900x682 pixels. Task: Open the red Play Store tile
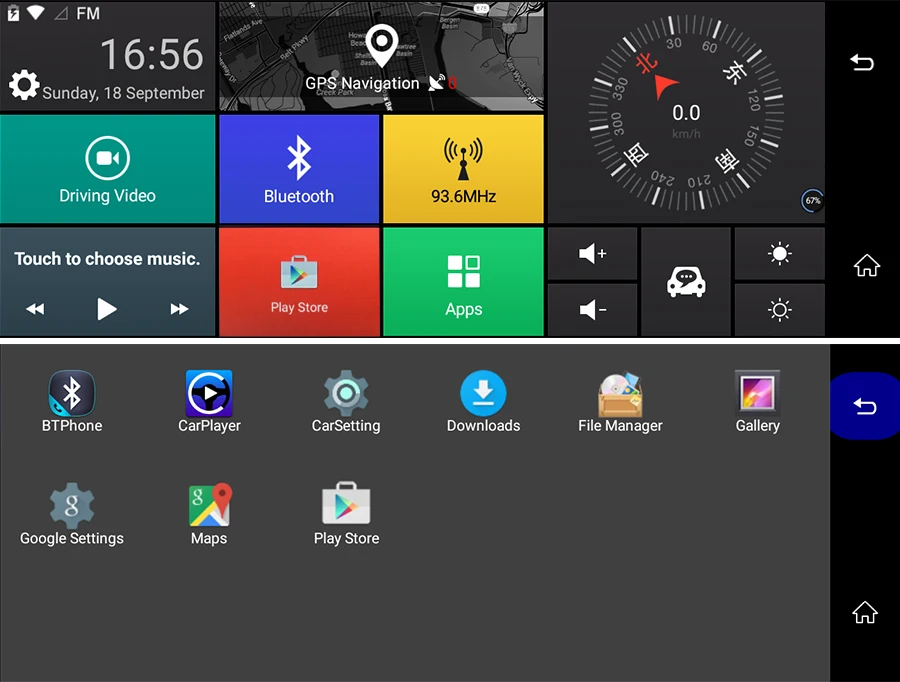[x=299, y=282]
